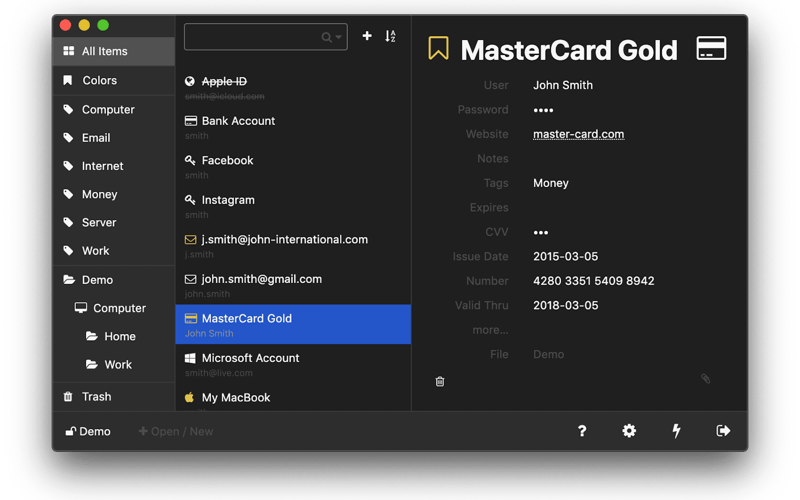
Task: Open the search options dropdown arrow
Action: pyautogui.click(x=339, y=37)
